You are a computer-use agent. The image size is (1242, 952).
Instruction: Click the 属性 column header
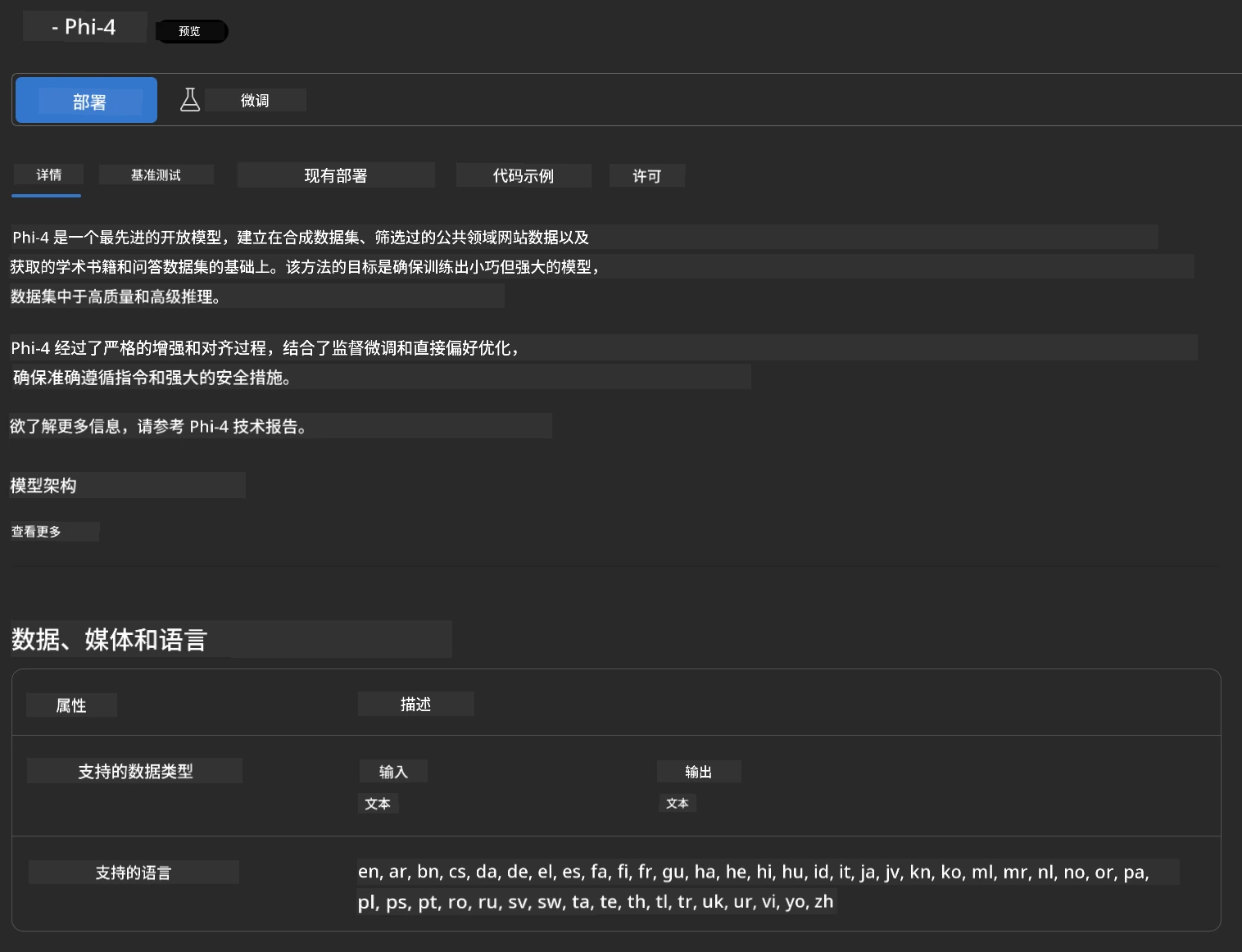[71, 705]
